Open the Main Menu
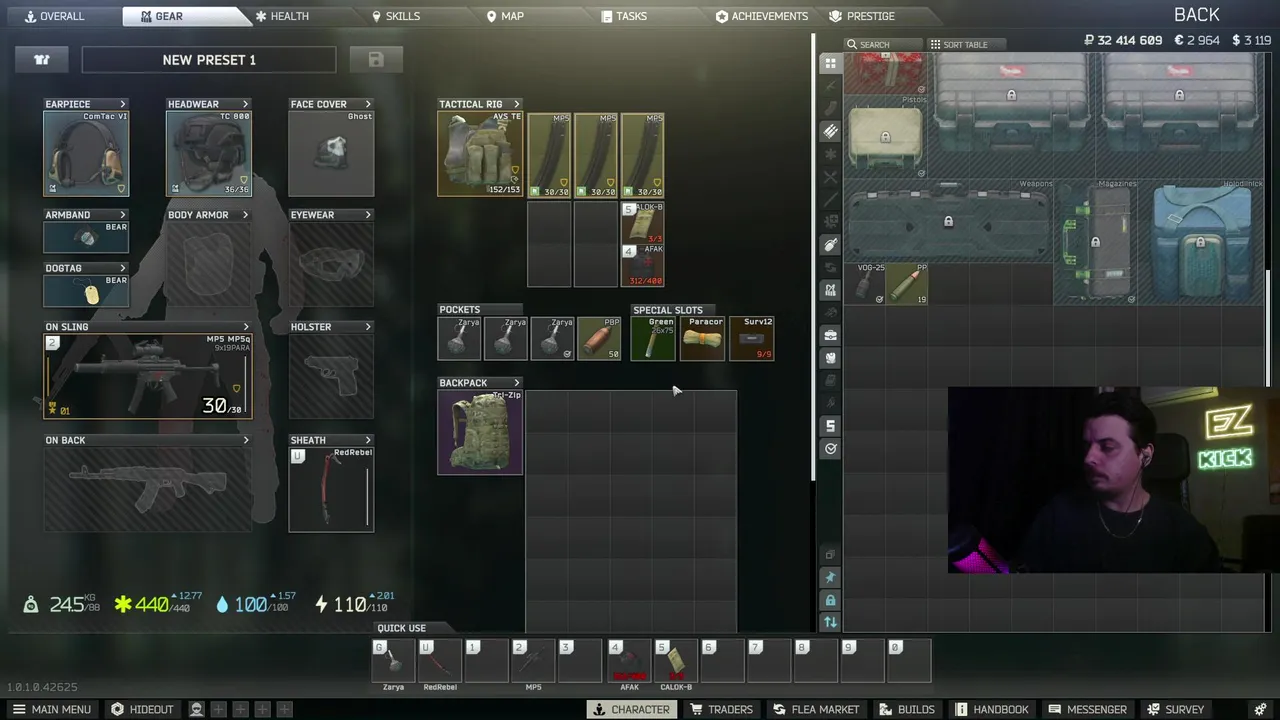The width and height of the screenshot is (1280, 720). (51, 709)
